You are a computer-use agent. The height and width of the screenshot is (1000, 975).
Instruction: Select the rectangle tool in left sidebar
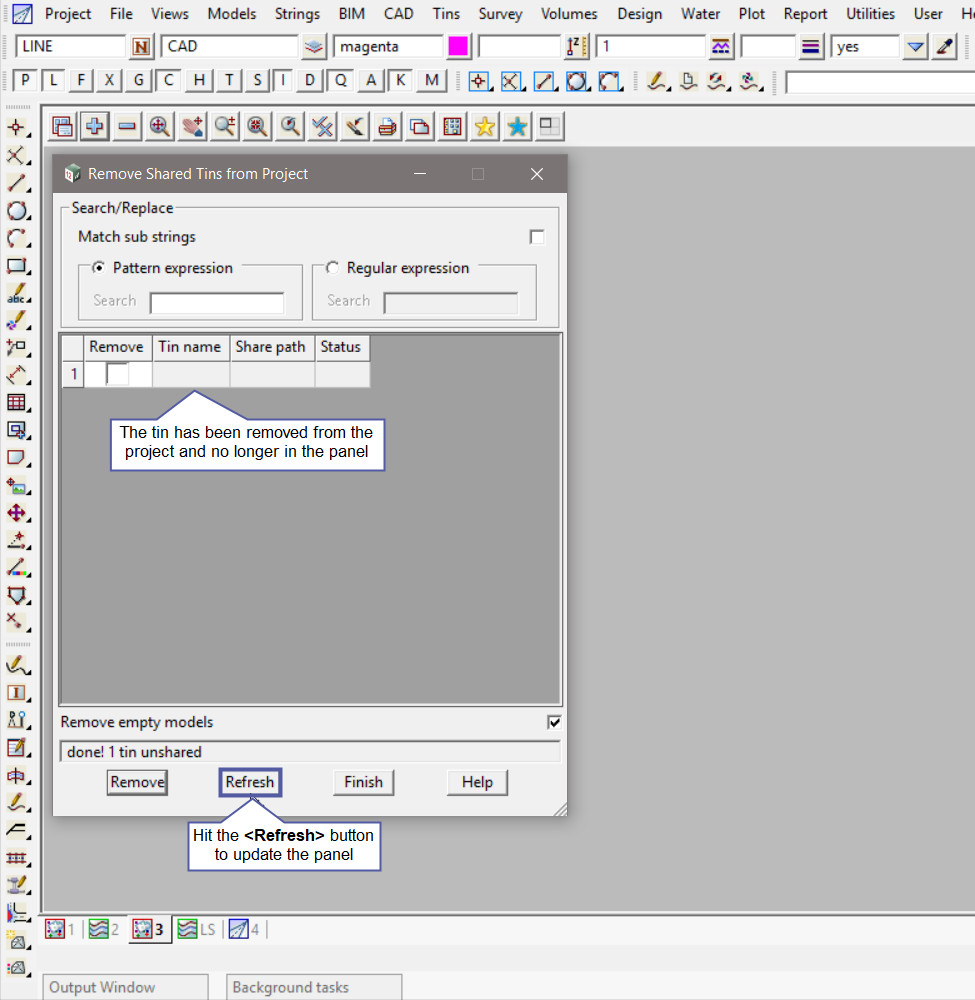[17, 266]
